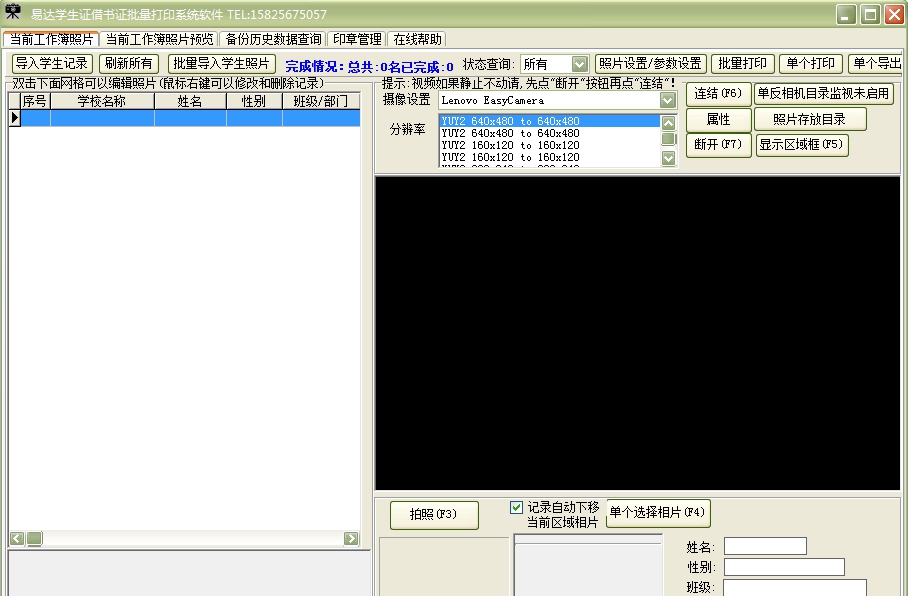
Task: Toggle 记录自动下移 checkbox
Action: coord(516,507)
